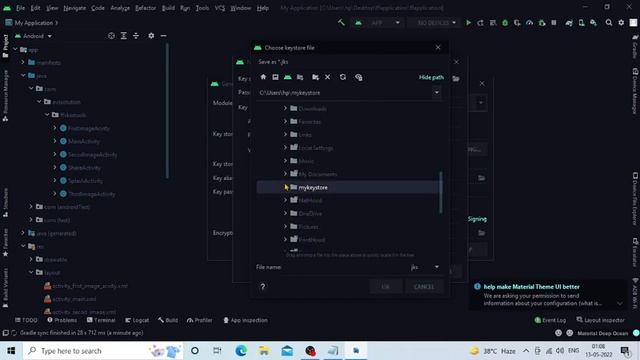
Task: Open the Logcat tool window tab
Action: point(137,320)
